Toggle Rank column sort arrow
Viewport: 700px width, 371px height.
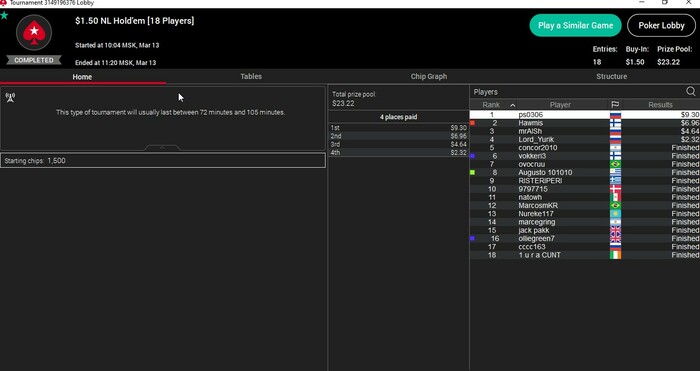[x=512, y=105]
